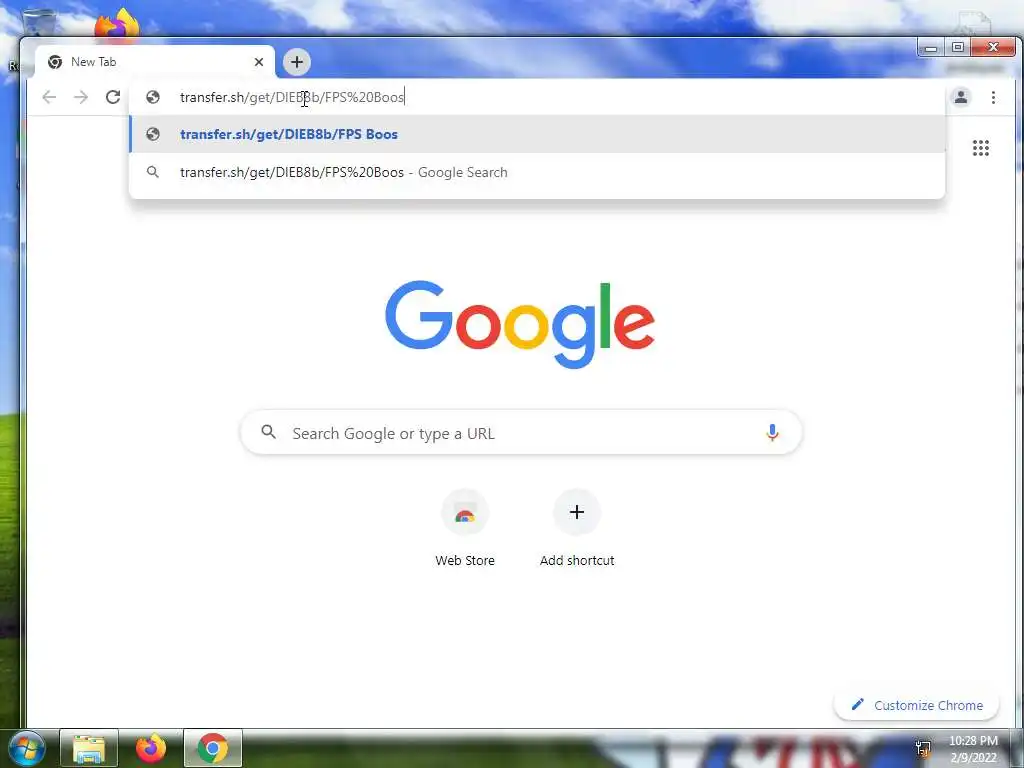Select transfer.sh/get/DIEB8b/FPS Boos suggestion

click(537, 134)
